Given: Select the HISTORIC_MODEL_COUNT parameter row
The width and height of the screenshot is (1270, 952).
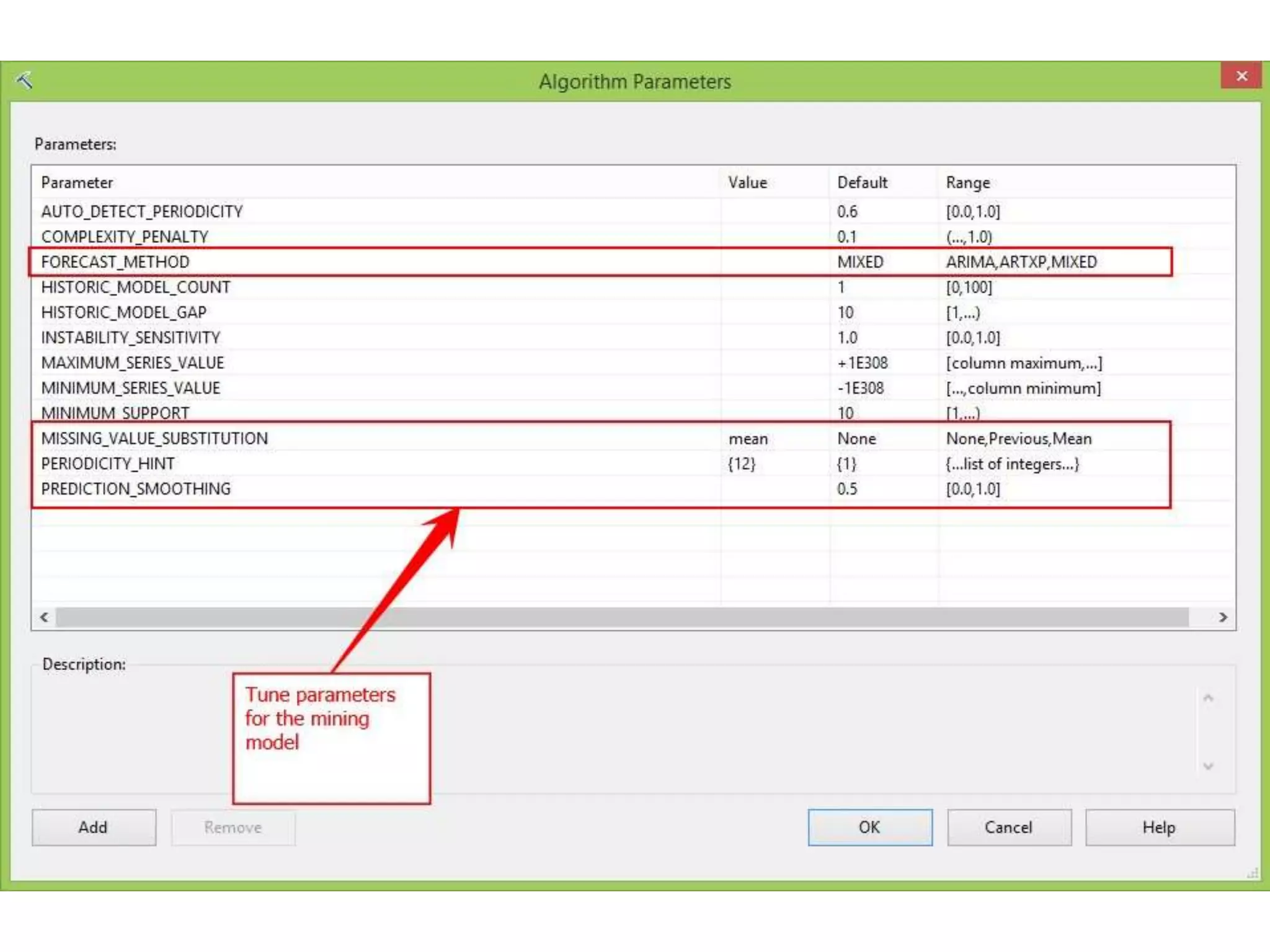Looking at the screenshot, I should pos(136,287).
